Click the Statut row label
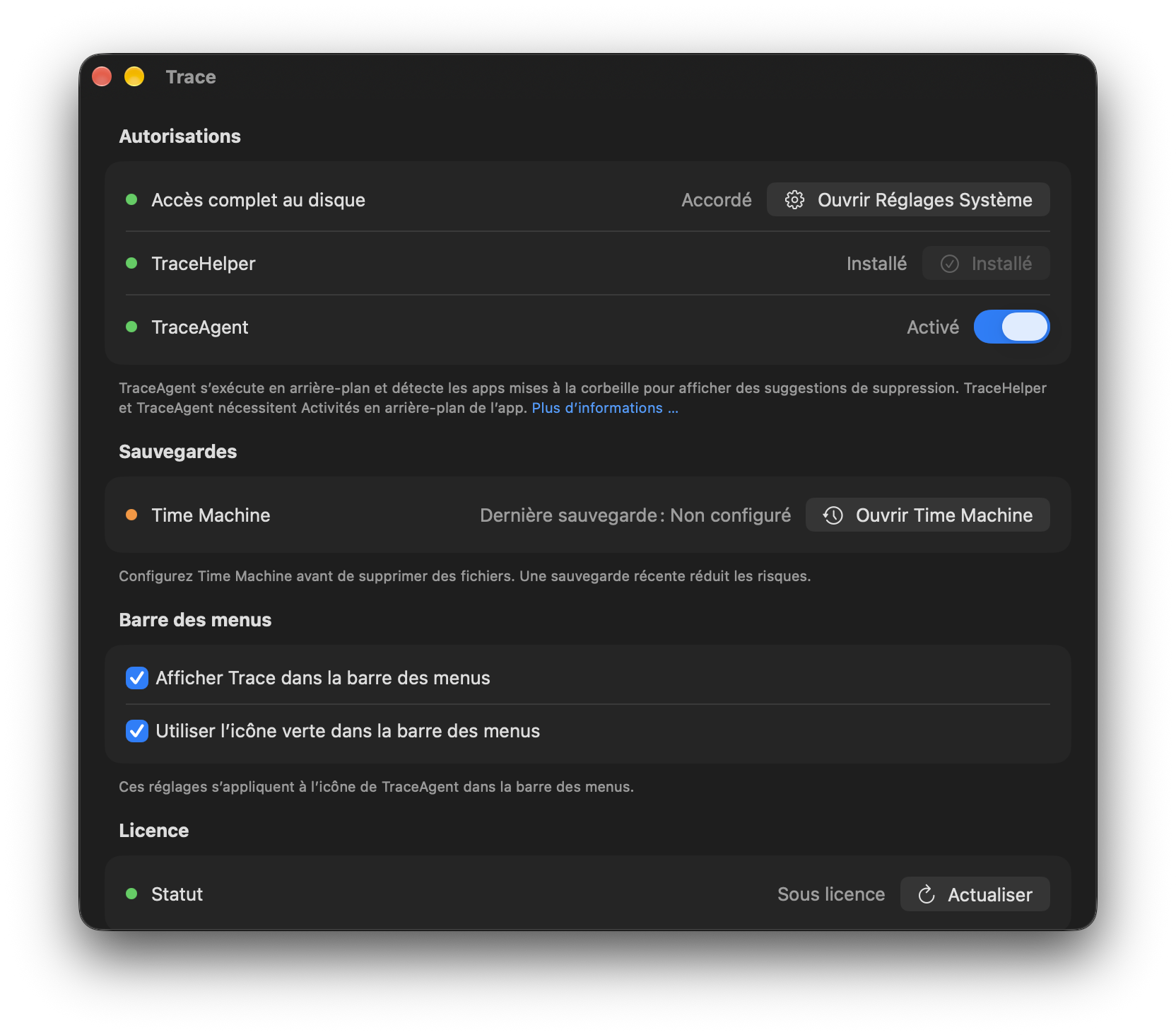Image resolution: width=1176 pixels, height=1035 pixels. pyautogui.click(x=177, y=894)
